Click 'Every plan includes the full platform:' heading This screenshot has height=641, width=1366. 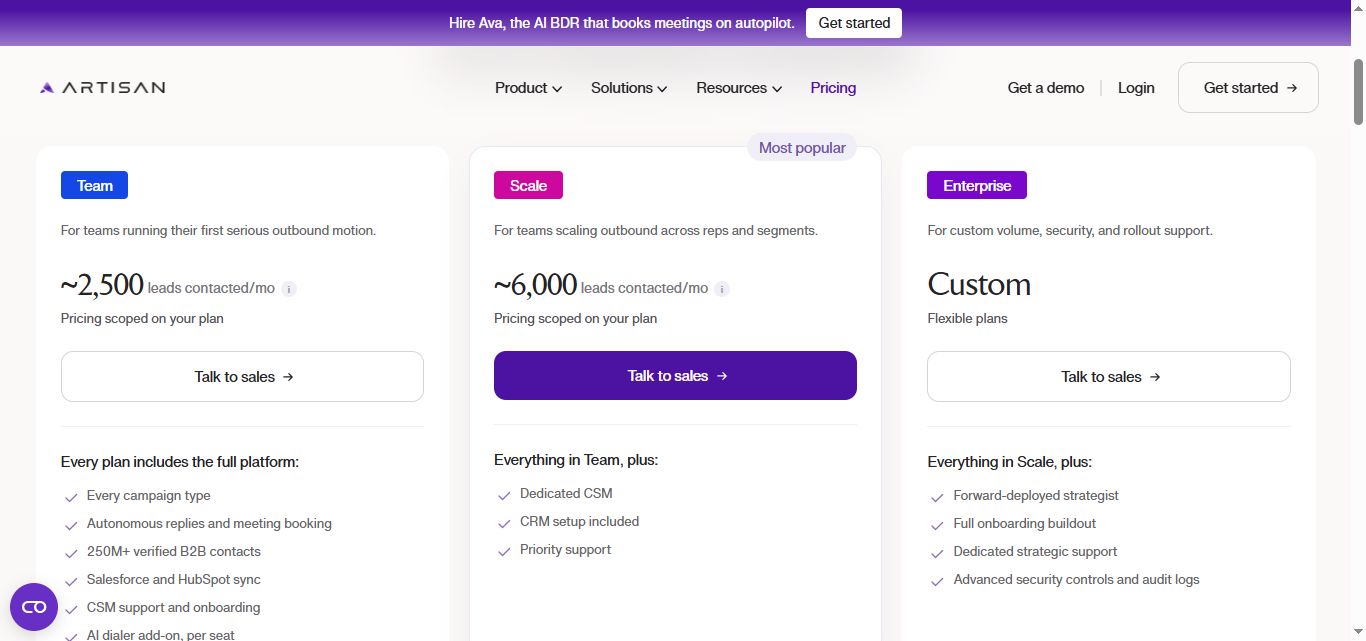(x=180, y=462)
